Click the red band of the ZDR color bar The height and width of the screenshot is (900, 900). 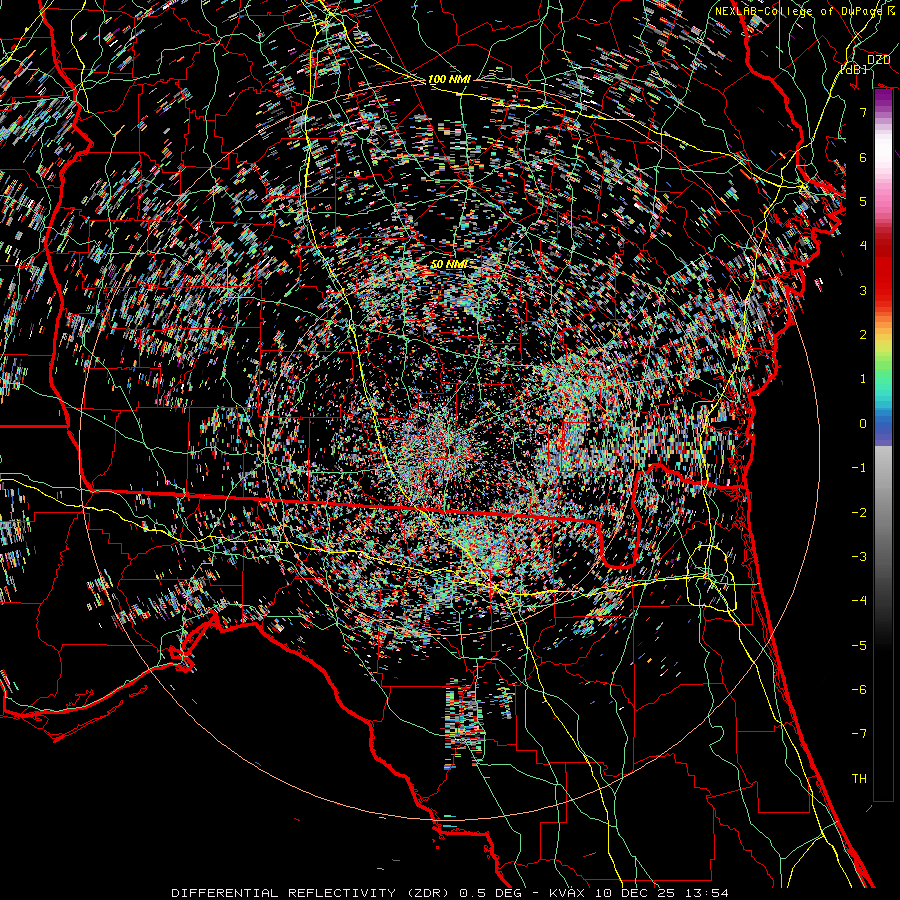pos(883,270)
